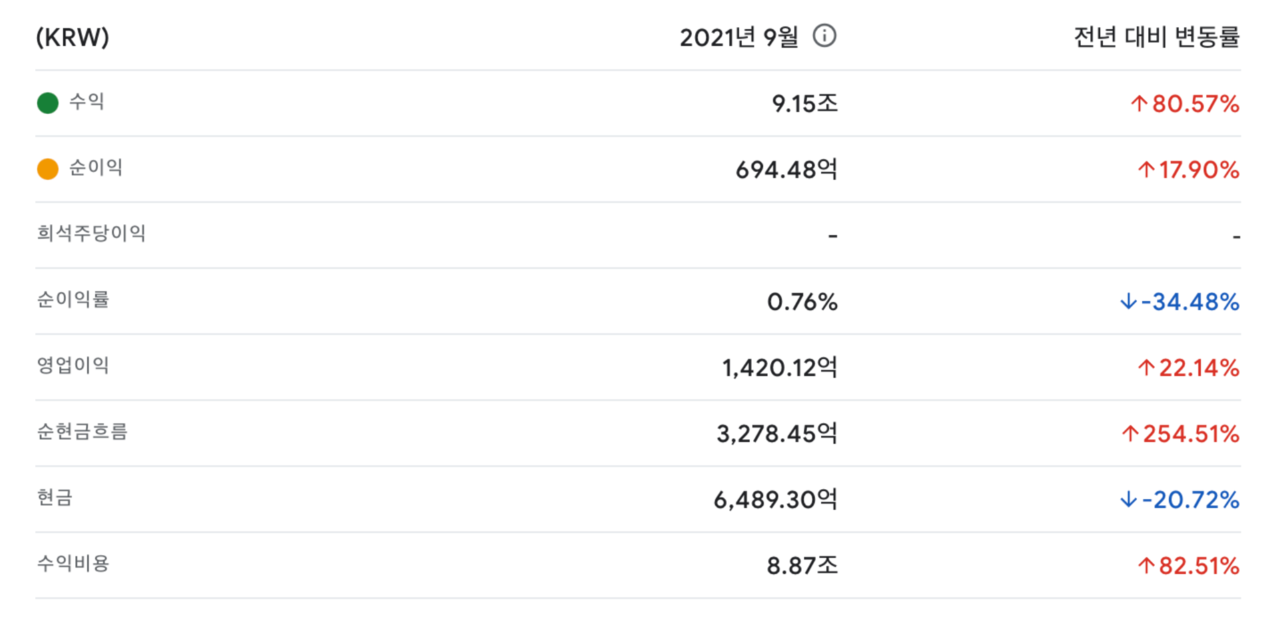Image resolution: width=1280 pixels, height=629 pixels.
Task: Click the 영업이익 row label
Action: 73,365
